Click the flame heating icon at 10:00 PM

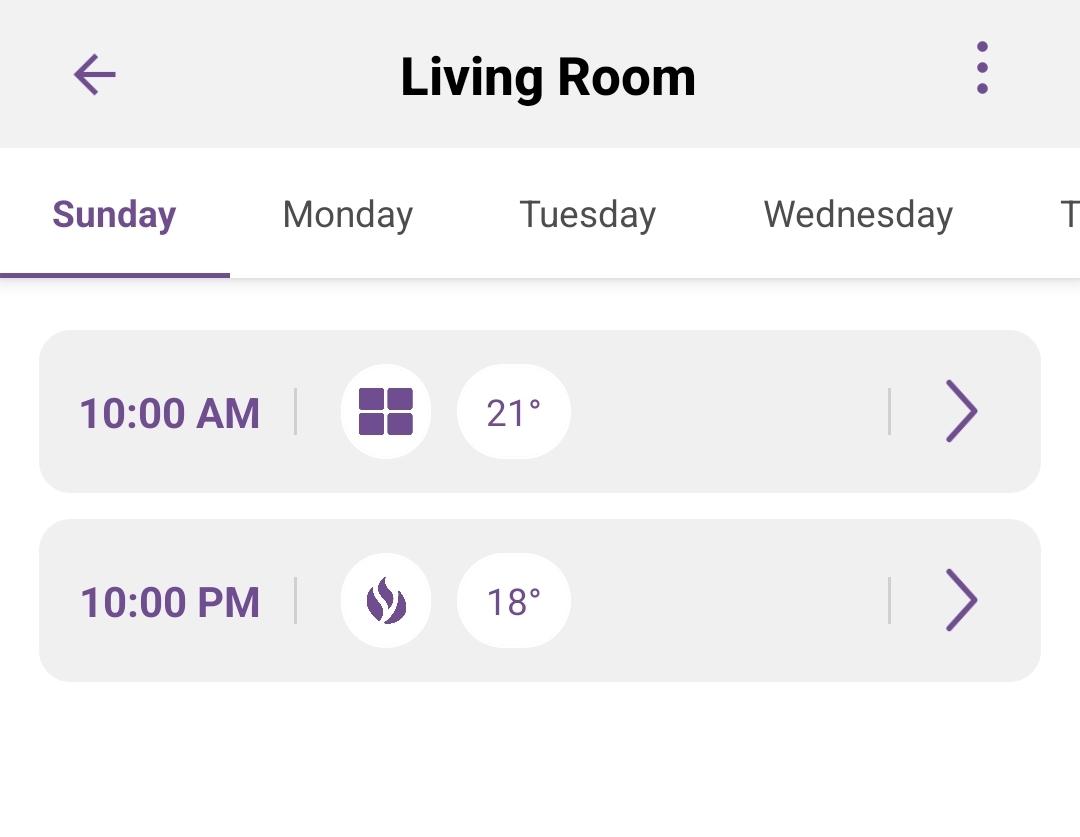point(386,601)
